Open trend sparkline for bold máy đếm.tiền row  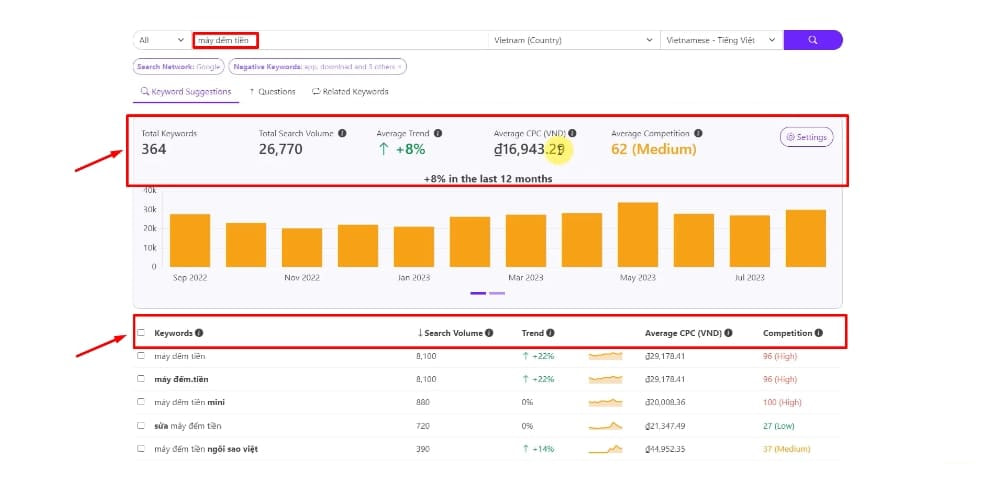coord(605,379)
